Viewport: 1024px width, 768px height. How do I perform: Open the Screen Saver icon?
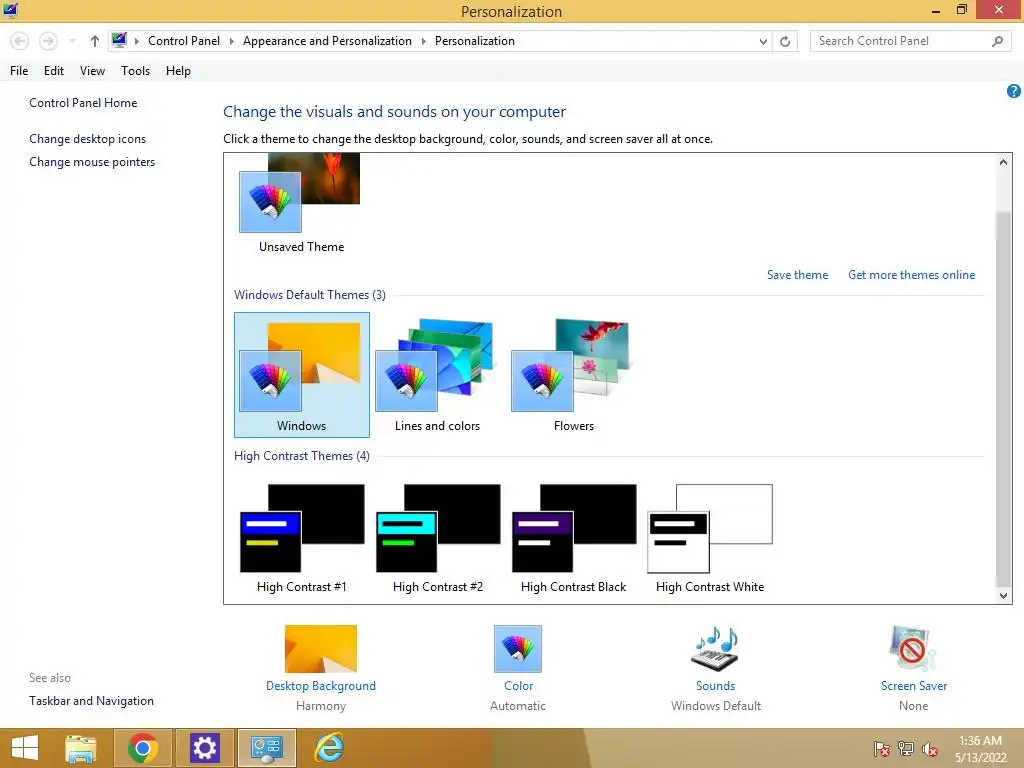913,648
